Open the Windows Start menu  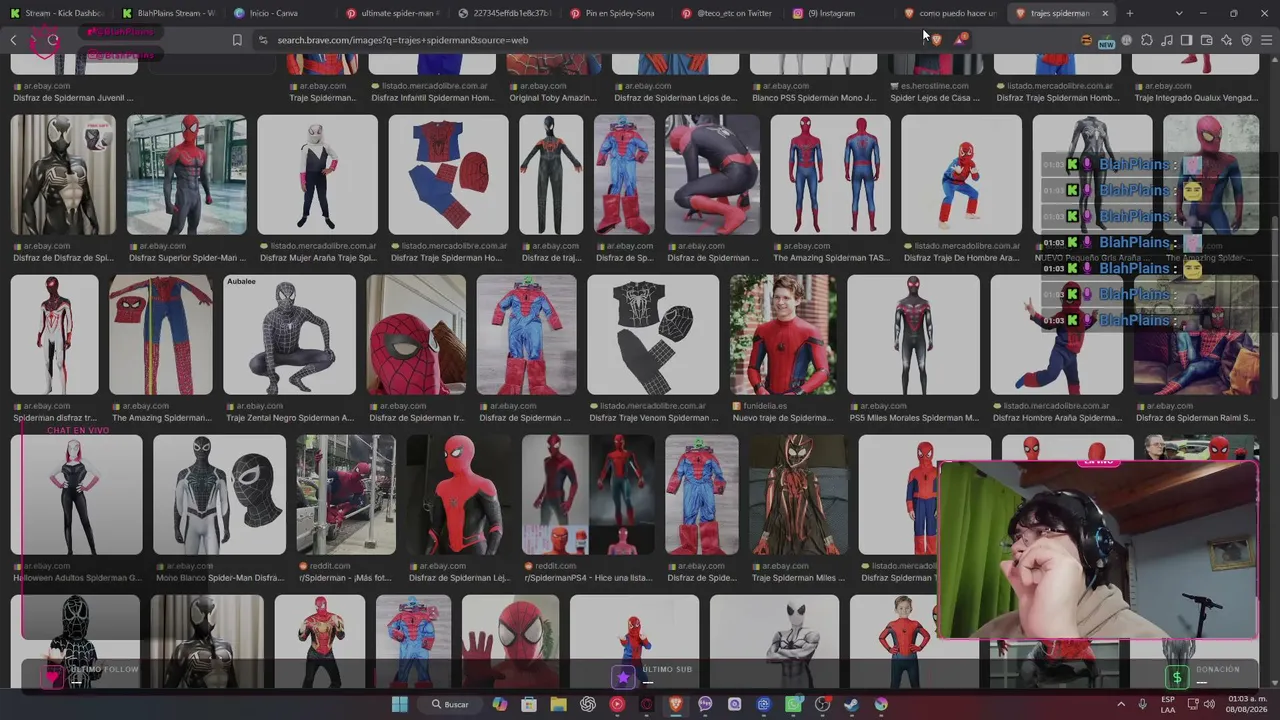point(400,704)
